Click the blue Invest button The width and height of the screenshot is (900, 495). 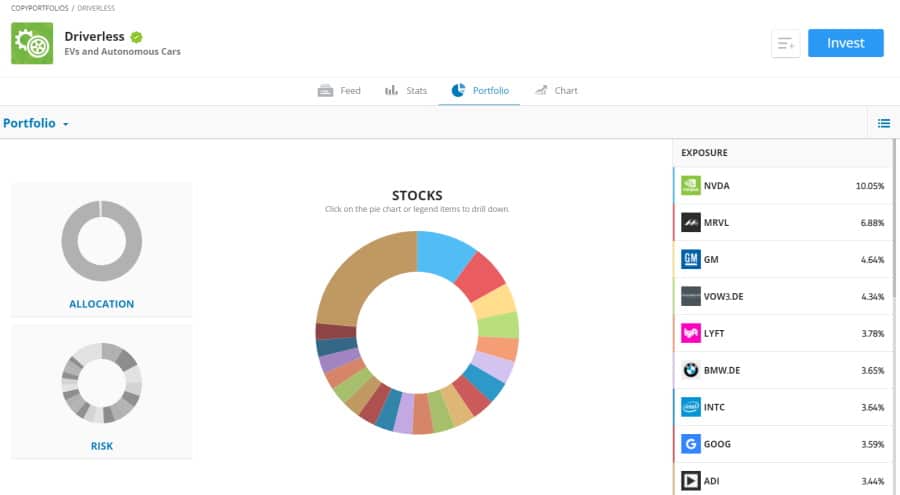point(845,43)
